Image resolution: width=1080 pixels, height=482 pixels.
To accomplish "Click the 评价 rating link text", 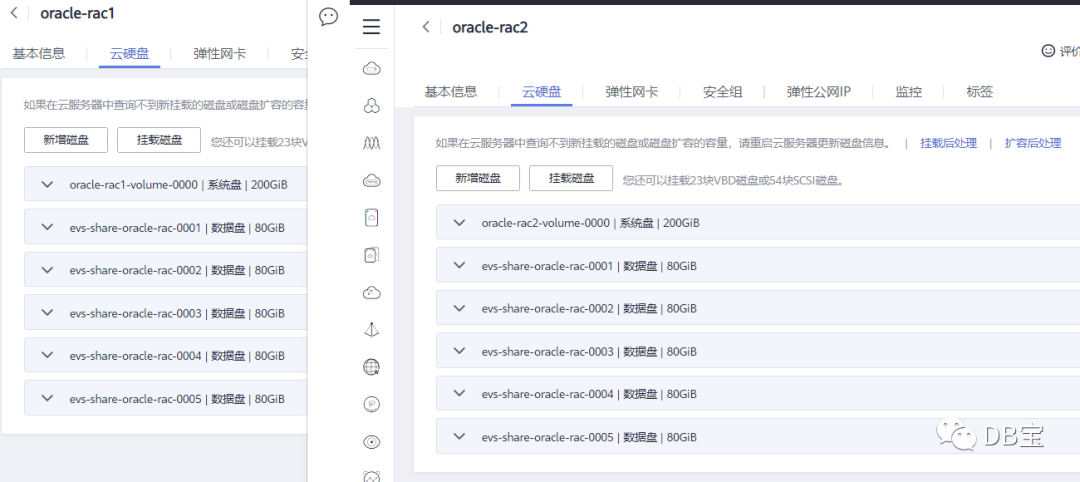I will coord(1070,51).
